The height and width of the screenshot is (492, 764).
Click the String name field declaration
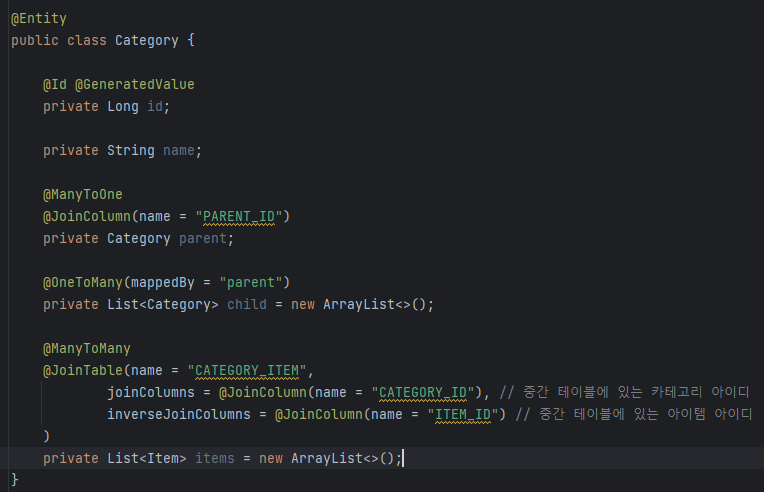point(122,151)
